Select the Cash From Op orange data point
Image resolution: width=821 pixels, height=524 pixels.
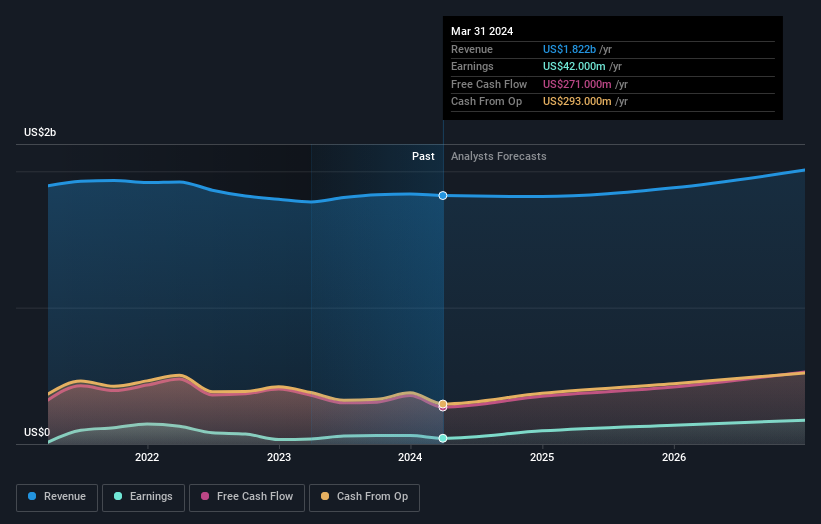click(x=443, y=404)
